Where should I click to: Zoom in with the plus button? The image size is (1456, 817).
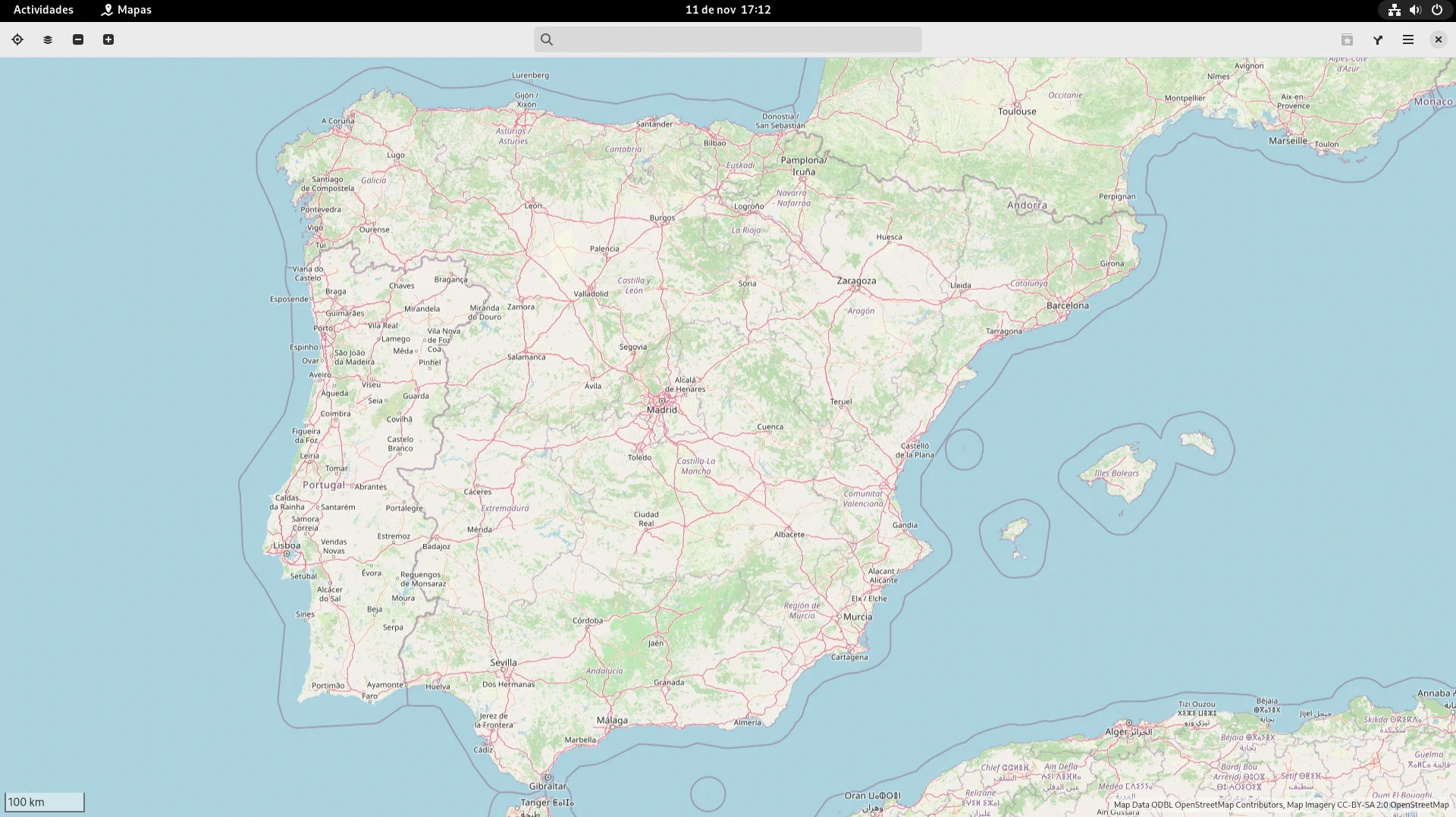point(108,39)
